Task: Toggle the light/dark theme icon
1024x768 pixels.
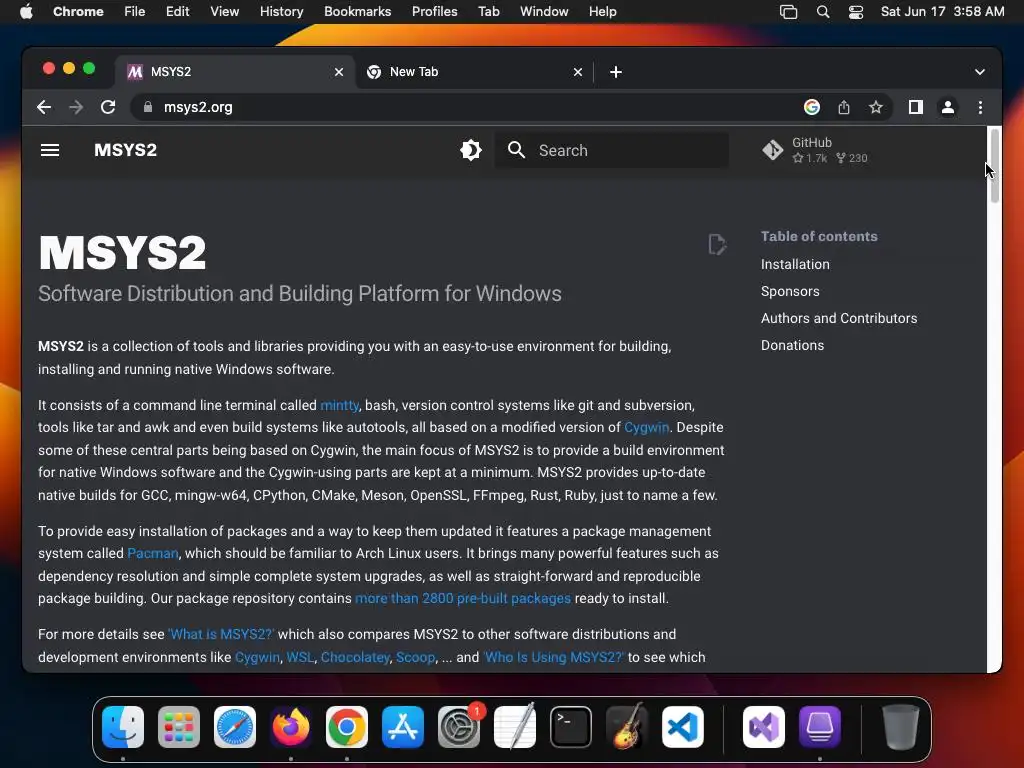Action: [x=470, y=150]
